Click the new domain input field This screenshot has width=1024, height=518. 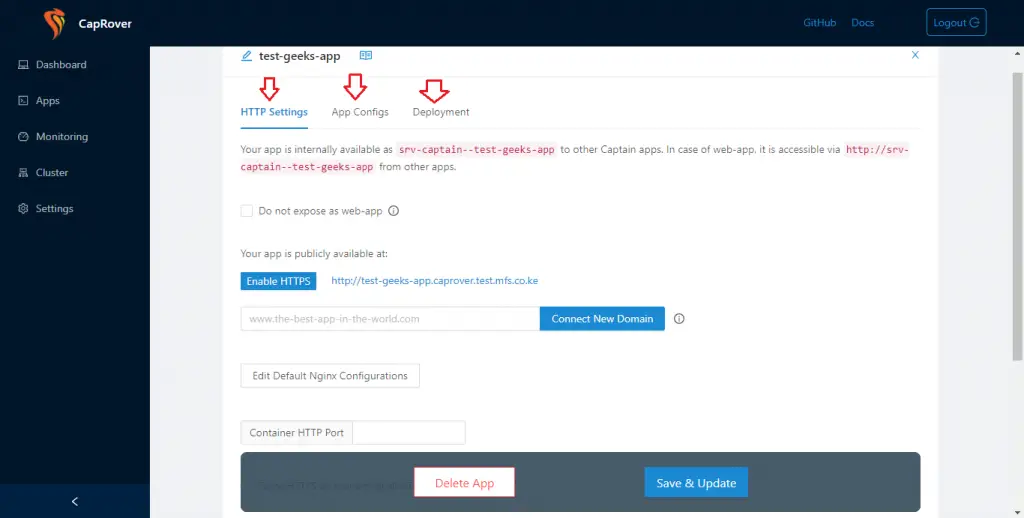pos(390,319)
